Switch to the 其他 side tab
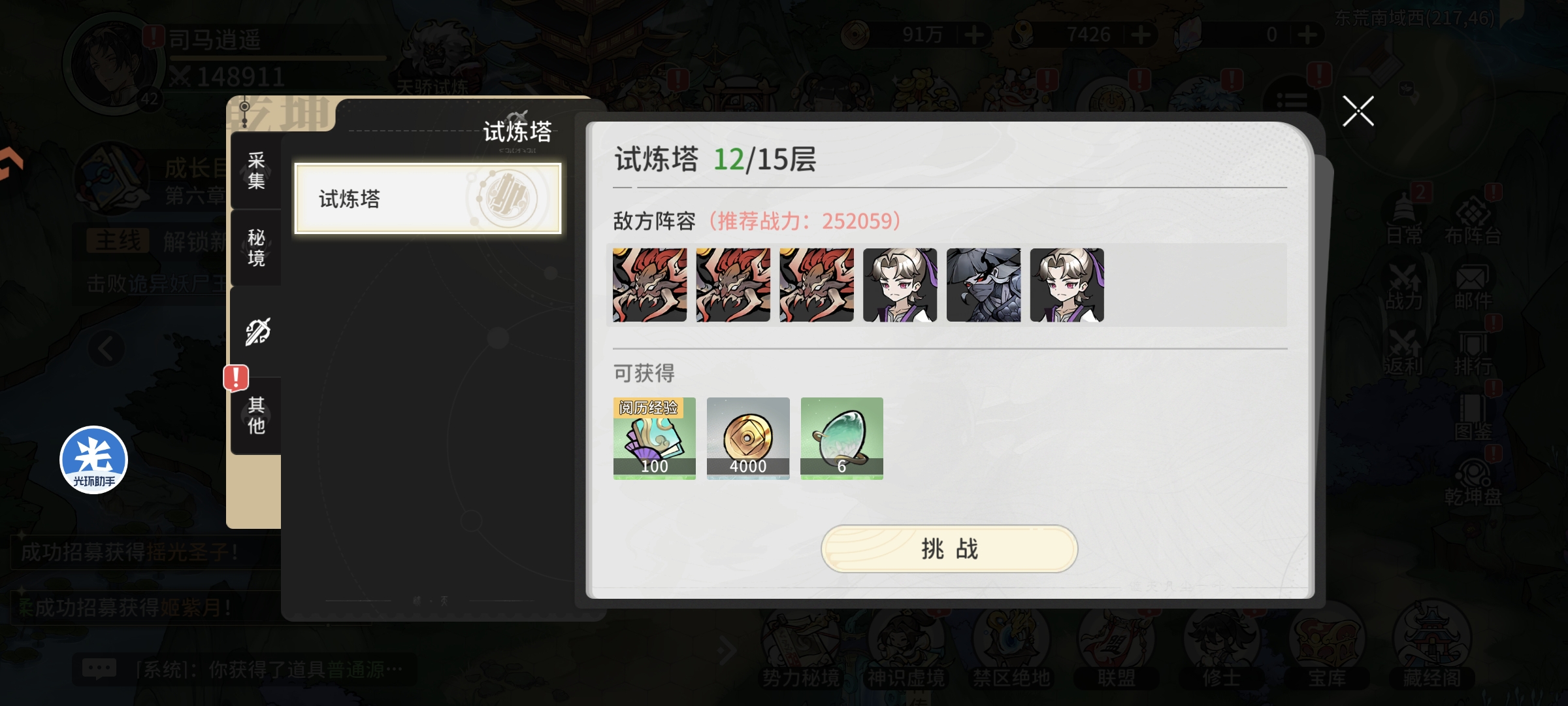This screenshot has height=706, width=1568. 256,416
